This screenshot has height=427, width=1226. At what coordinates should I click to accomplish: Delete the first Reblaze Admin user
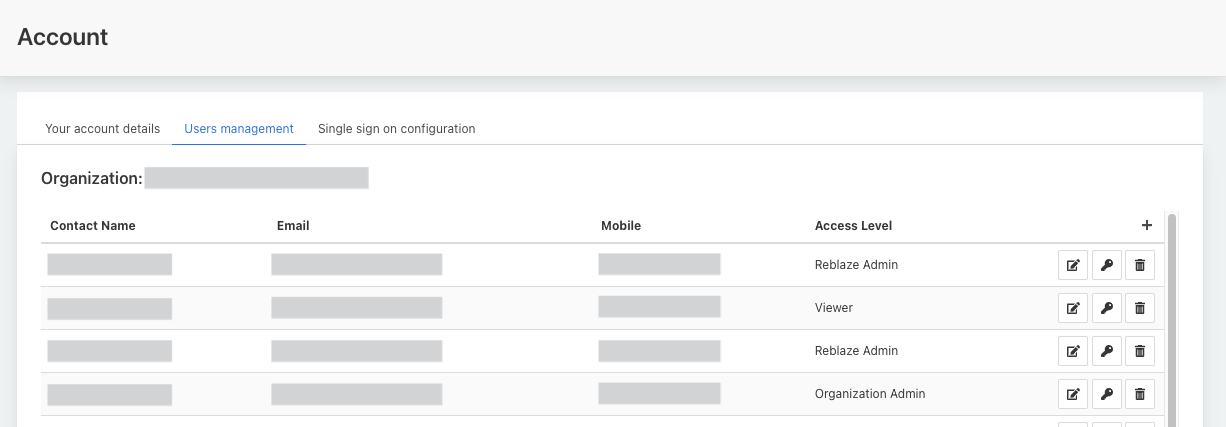pyautogui.click(x=1139, y=265)
